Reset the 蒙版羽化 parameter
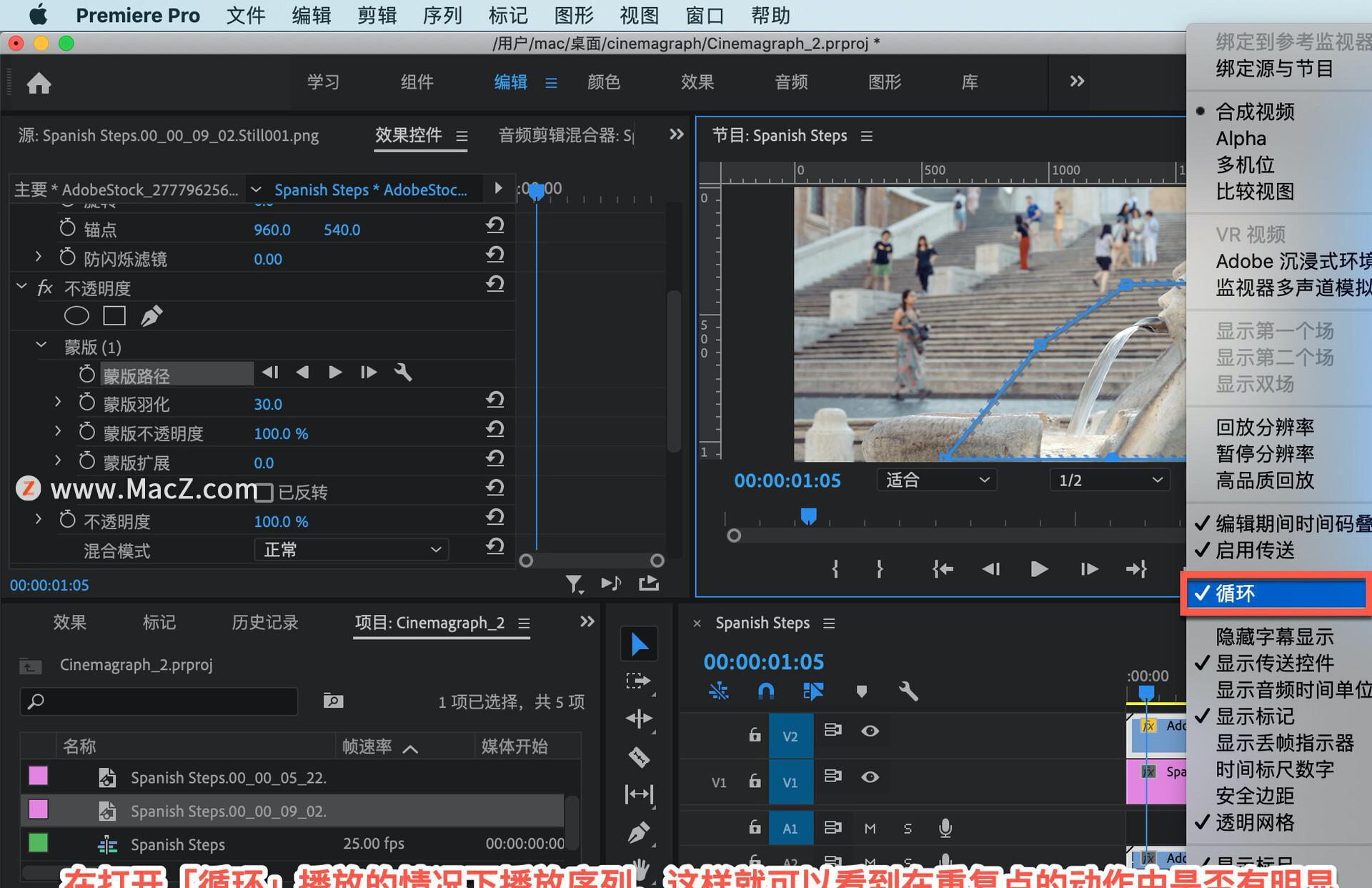 (495, 400)
